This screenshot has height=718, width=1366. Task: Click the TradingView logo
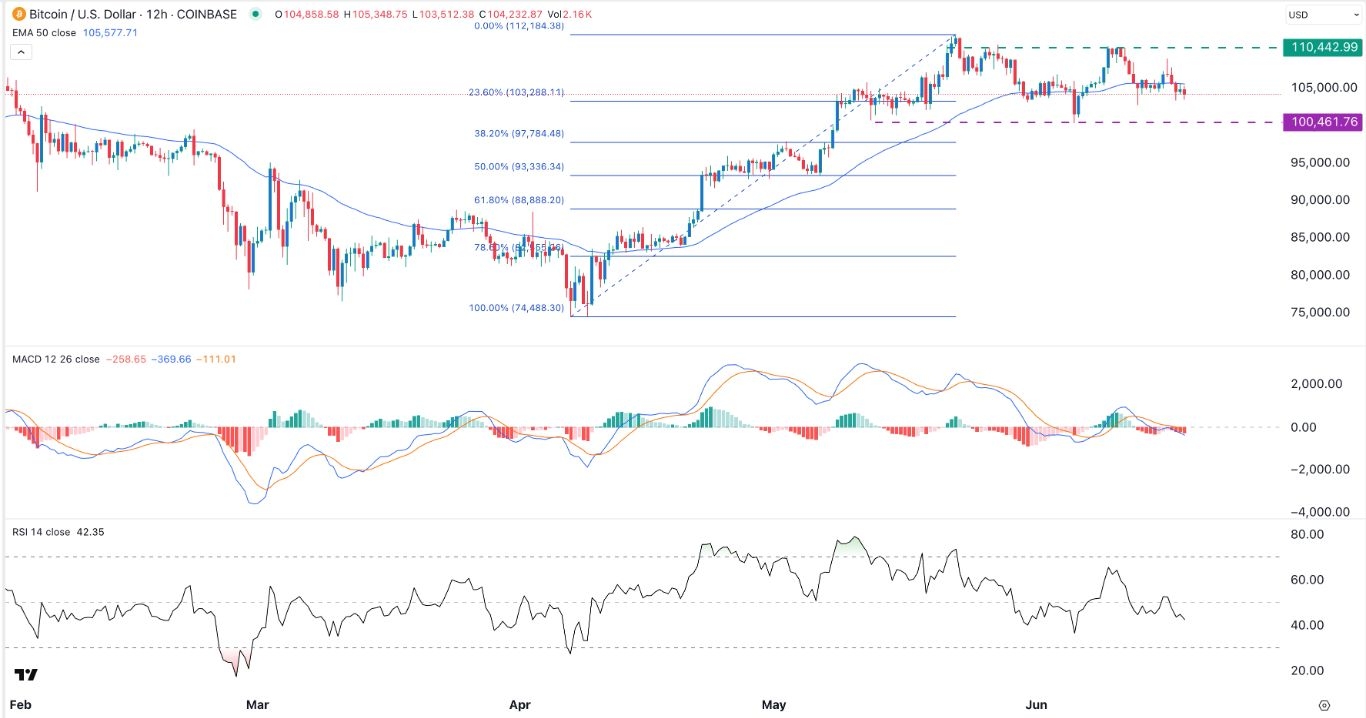[27, 675]
